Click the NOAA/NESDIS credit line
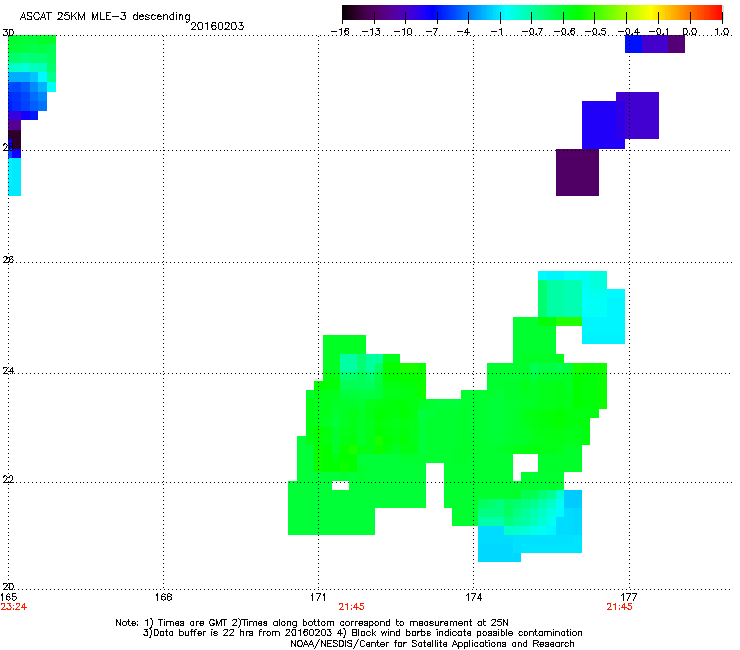This screenshot has height=650, width=740. coord(432,644)
